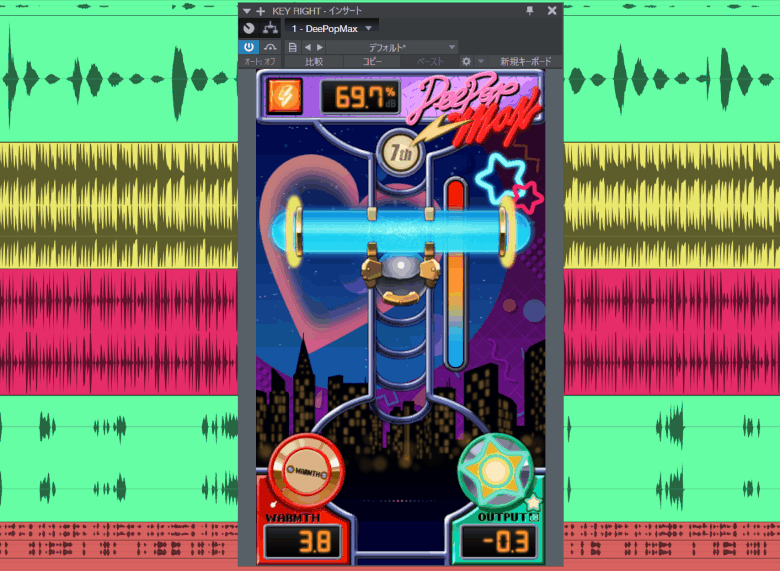Viewport: 780px width, 571px height.
Task: Click the round channel editor icon
Action: click(x=249, y=28)
